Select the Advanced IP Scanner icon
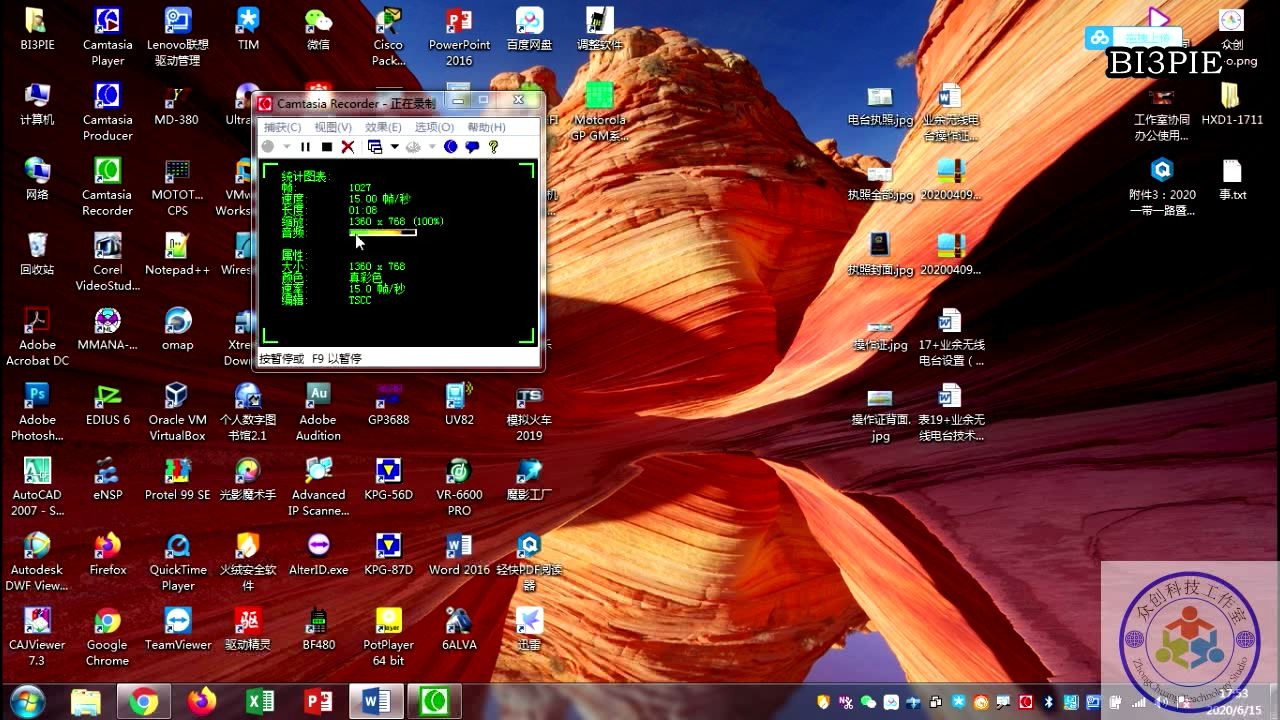This screenshot has height=720, width=1280. coord(318,486)
